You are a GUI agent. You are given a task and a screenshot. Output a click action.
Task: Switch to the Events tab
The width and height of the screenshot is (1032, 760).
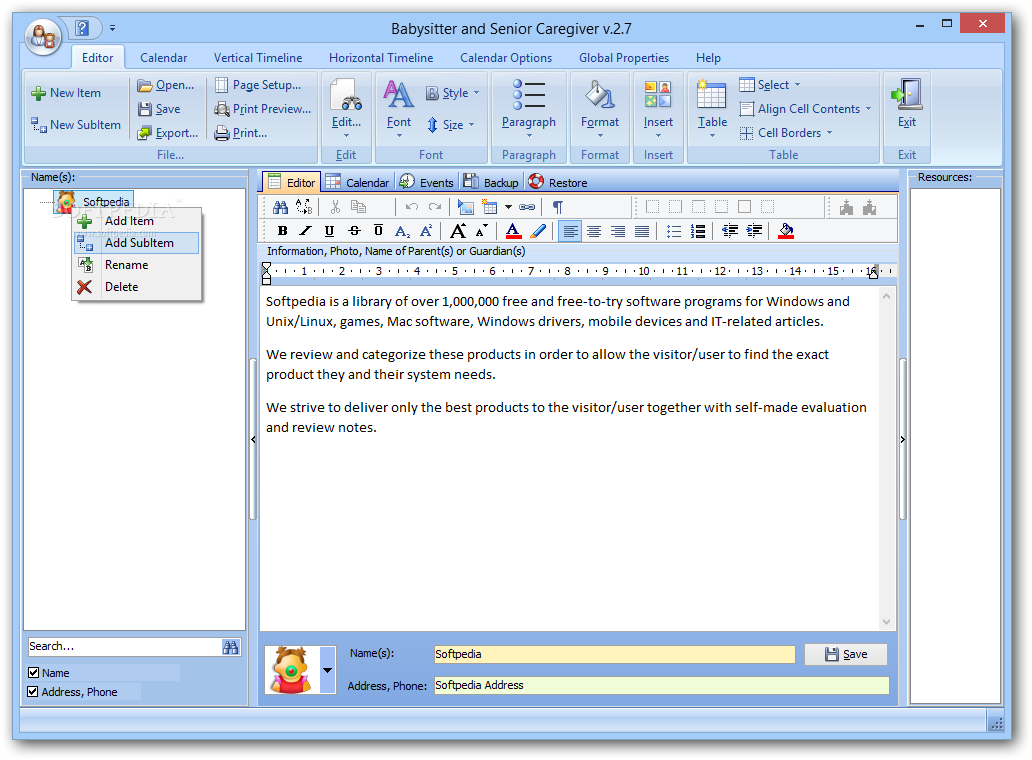[x=426, y=182]
